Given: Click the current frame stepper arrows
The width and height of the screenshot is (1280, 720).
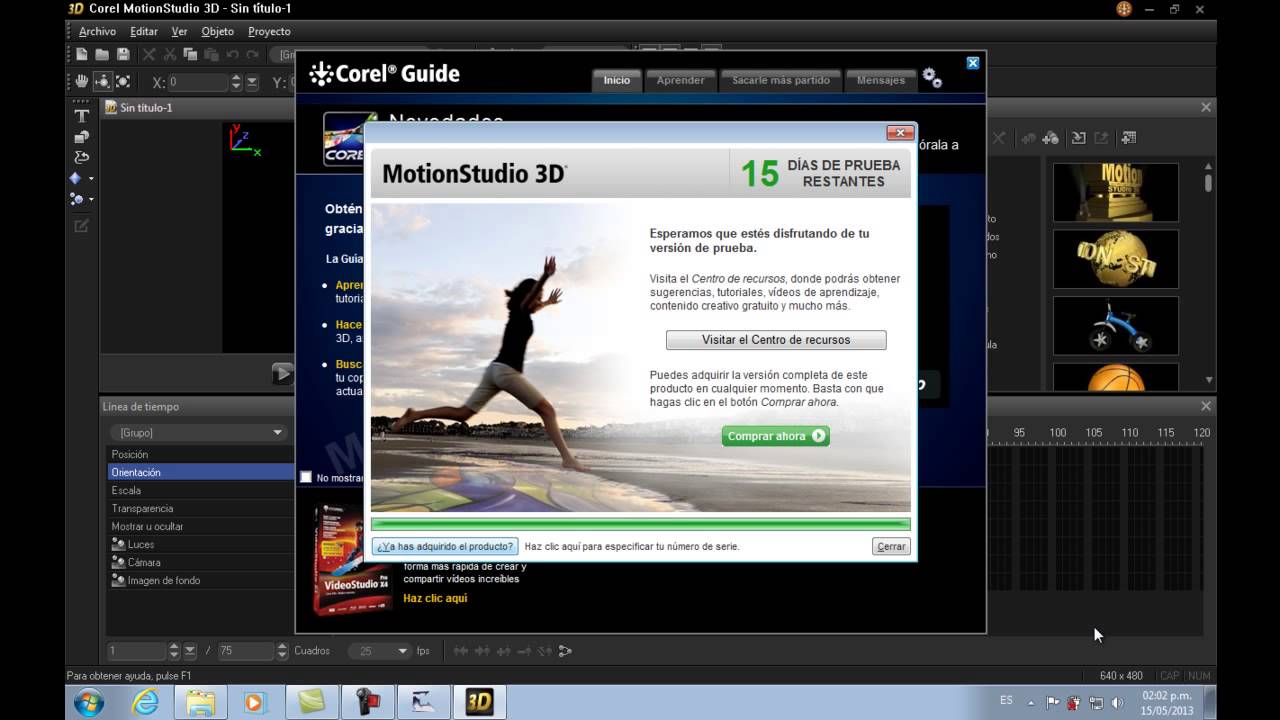Looking at the screenshot, I should [174, 651].
